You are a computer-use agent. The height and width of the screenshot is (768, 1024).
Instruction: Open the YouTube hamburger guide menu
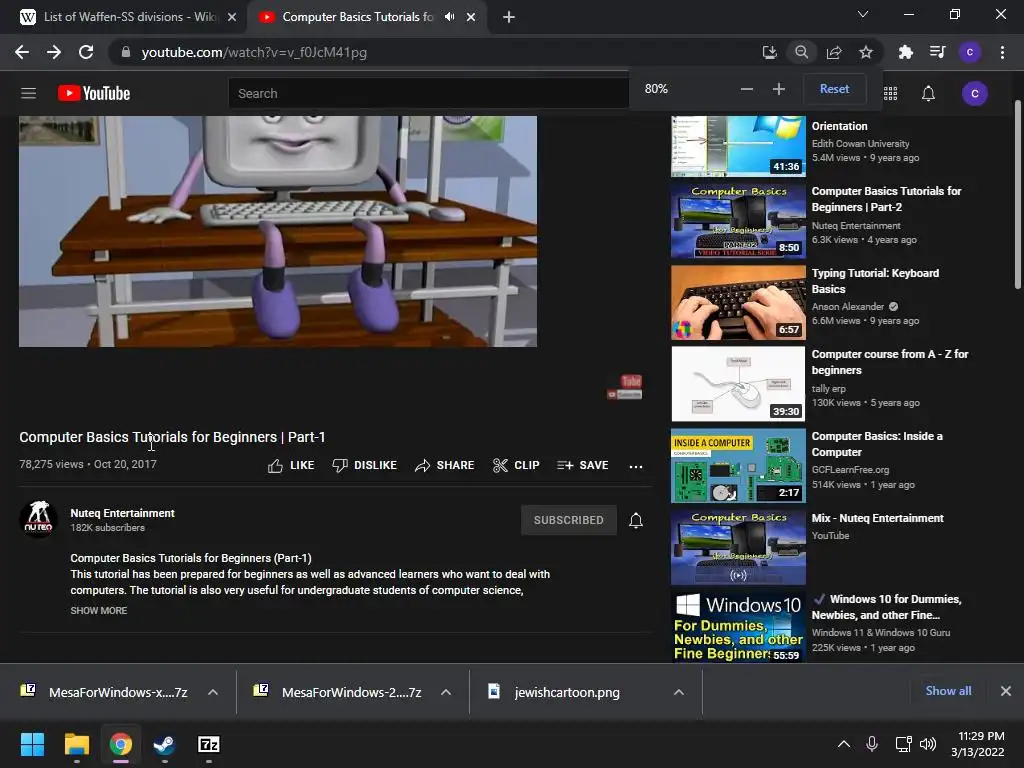click(28, 93)
